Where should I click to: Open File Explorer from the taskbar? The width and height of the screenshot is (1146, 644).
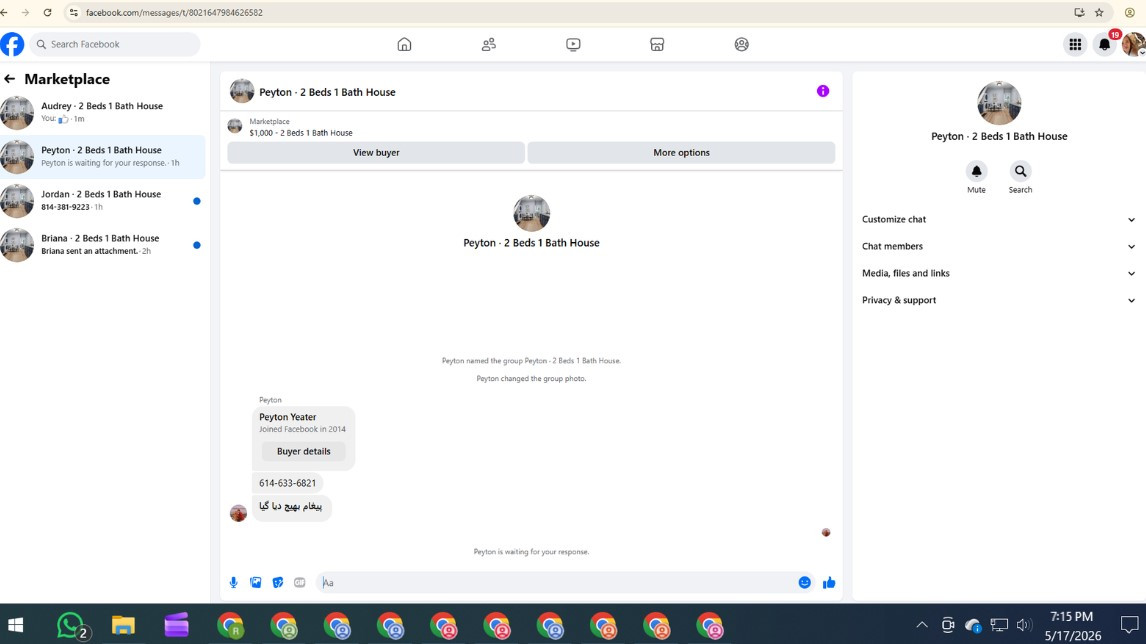click(124, 625)
